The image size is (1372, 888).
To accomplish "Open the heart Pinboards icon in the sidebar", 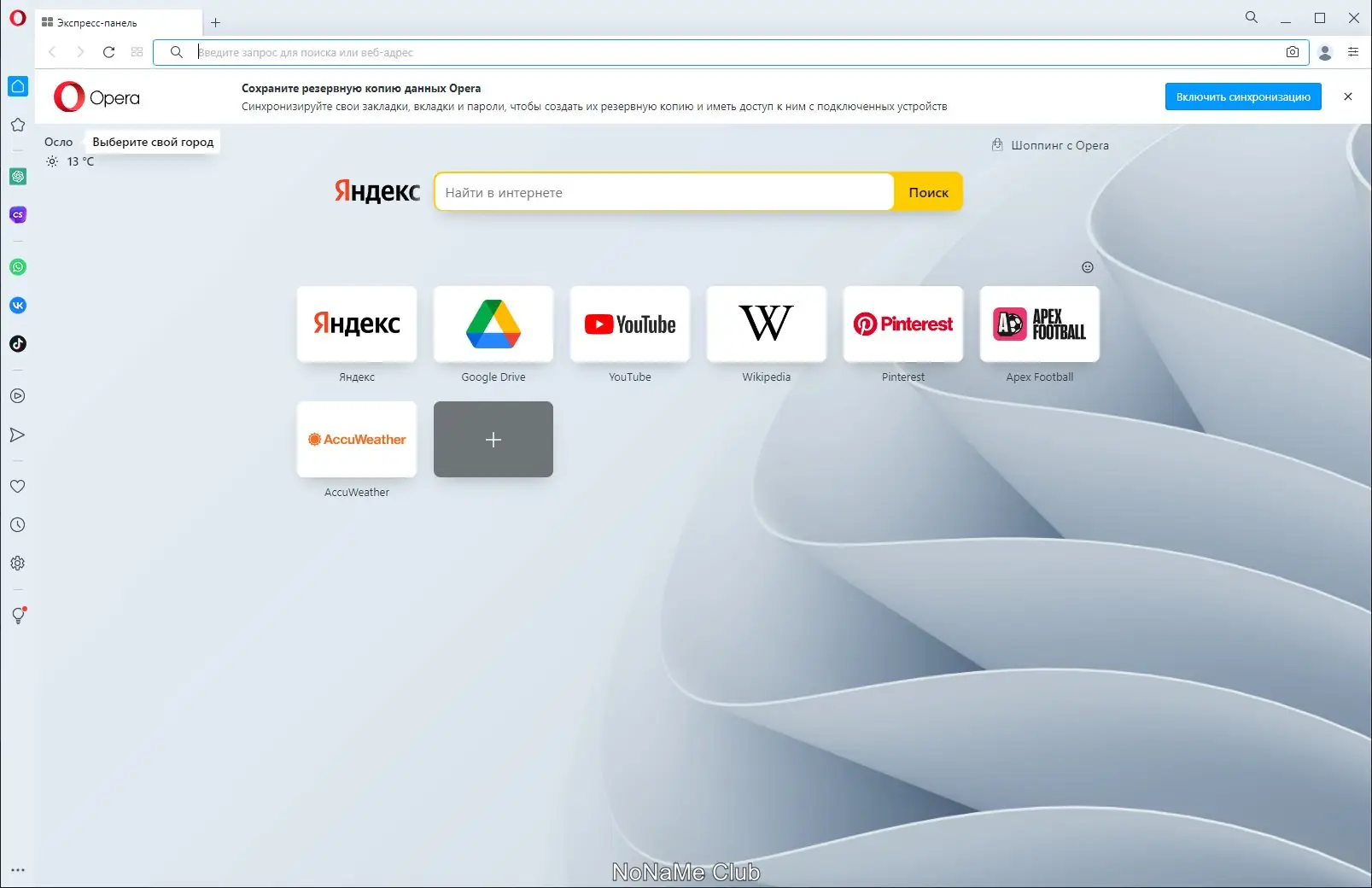I will 18,487.
